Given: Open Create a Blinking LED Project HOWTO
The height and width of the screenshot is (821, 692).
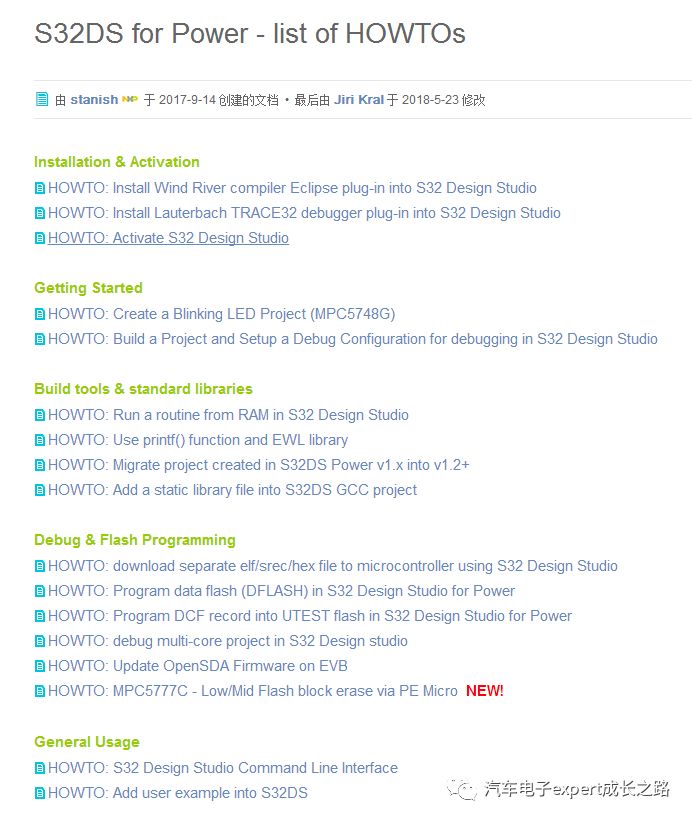Looking at the screenshot, I should 221,314.
